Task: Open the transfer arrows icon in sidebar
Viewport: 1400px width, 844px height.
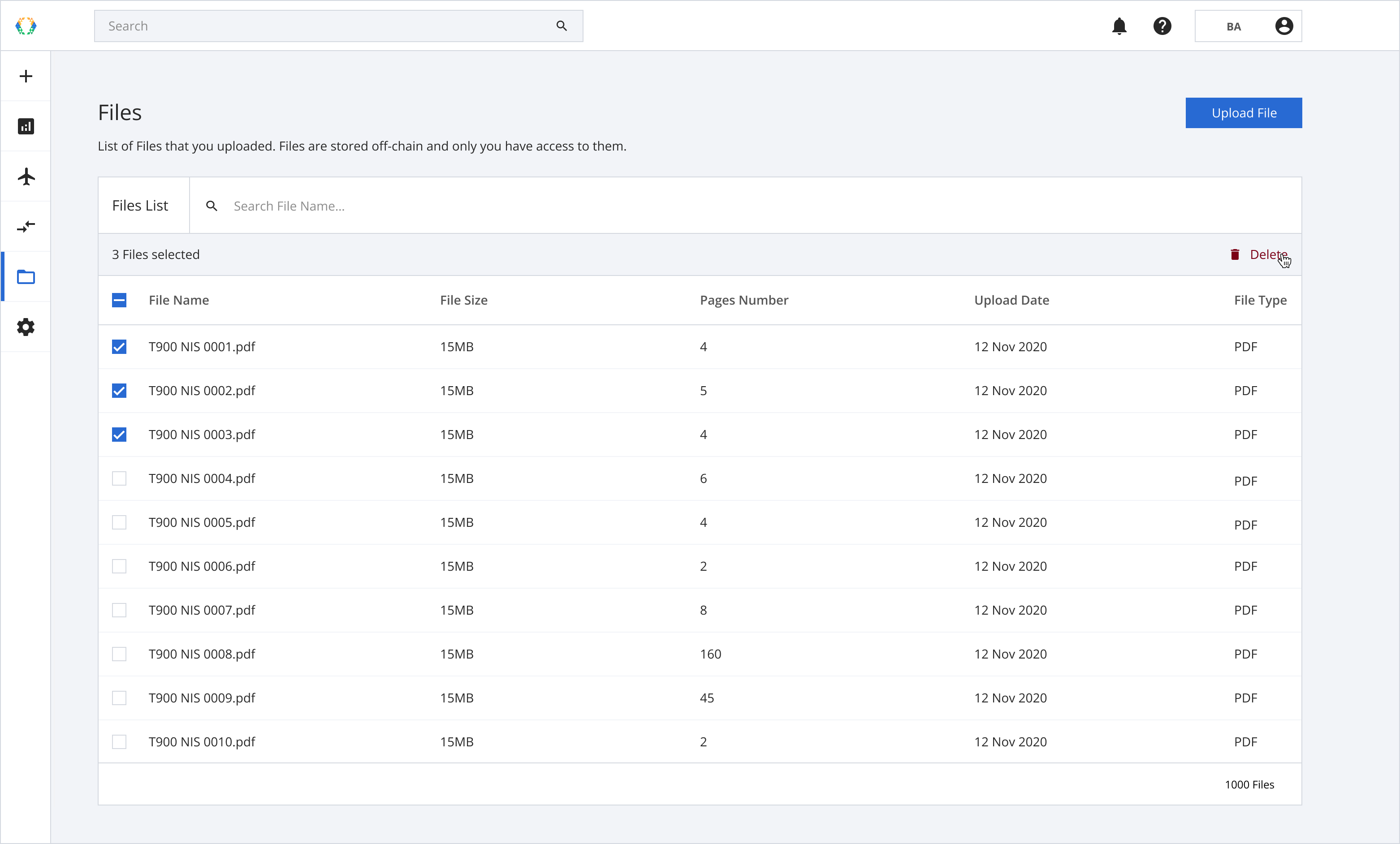Action: click(26, 227)
